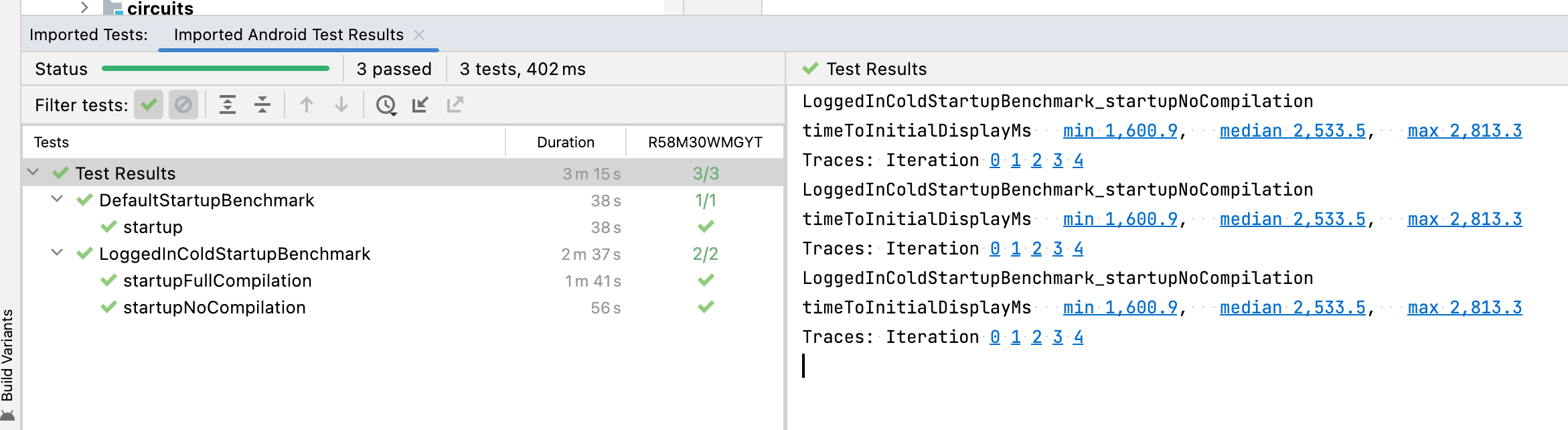Toggle the show passed tests filter
Viewport: 1568px width, 430px height.
[x=149, y=104]
